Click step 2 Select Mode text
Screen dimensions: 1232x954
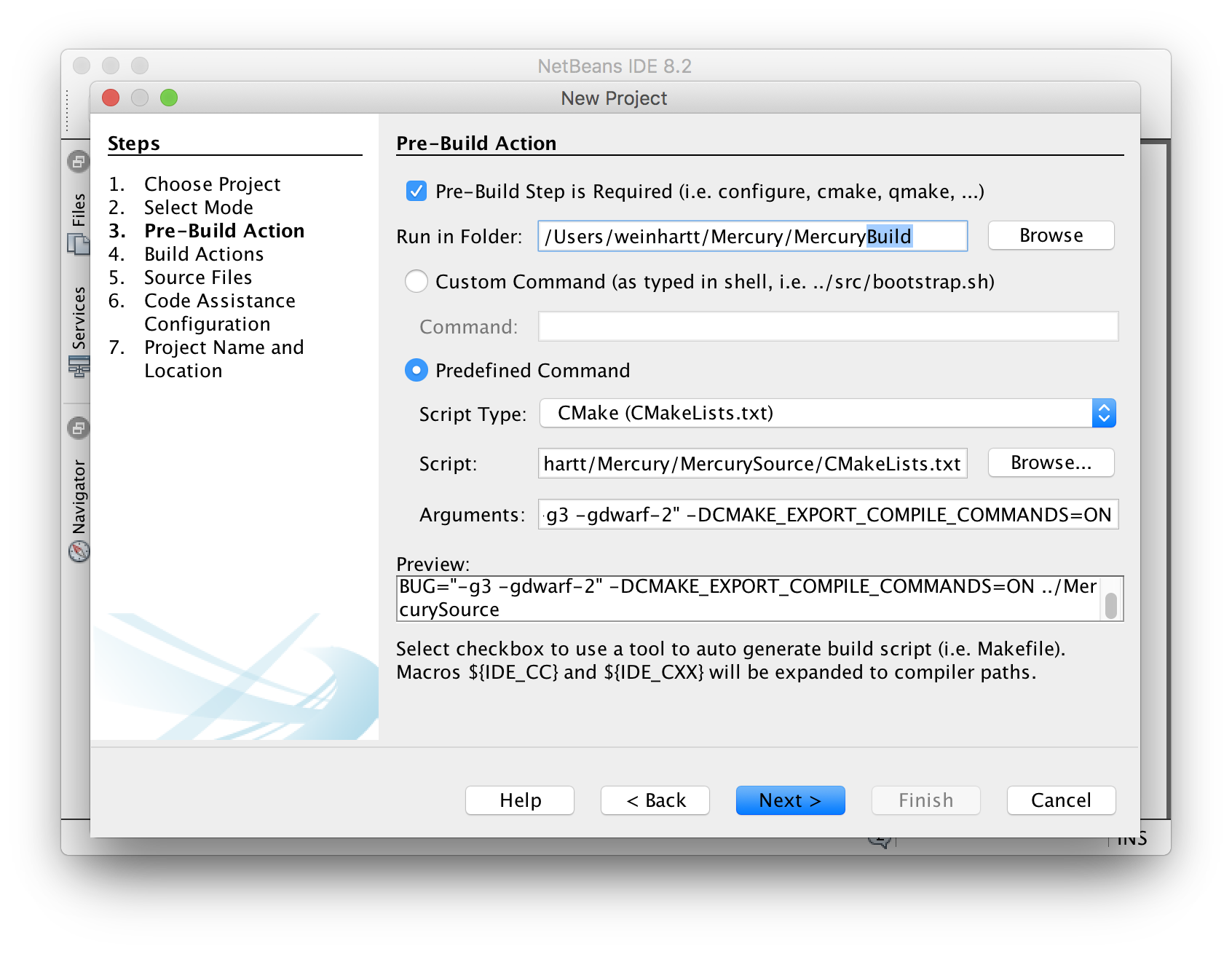[198, 208]
